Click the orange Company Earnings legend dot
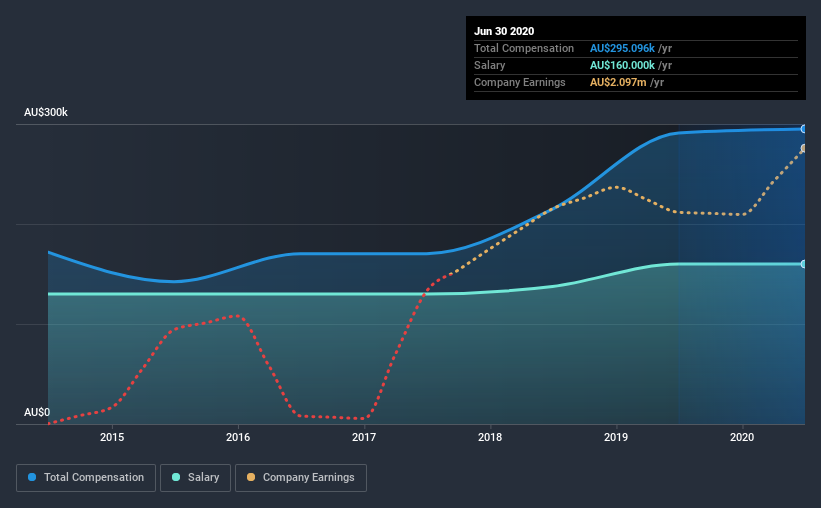The width and height of the screenshot is (821, 508). (251, 477)
